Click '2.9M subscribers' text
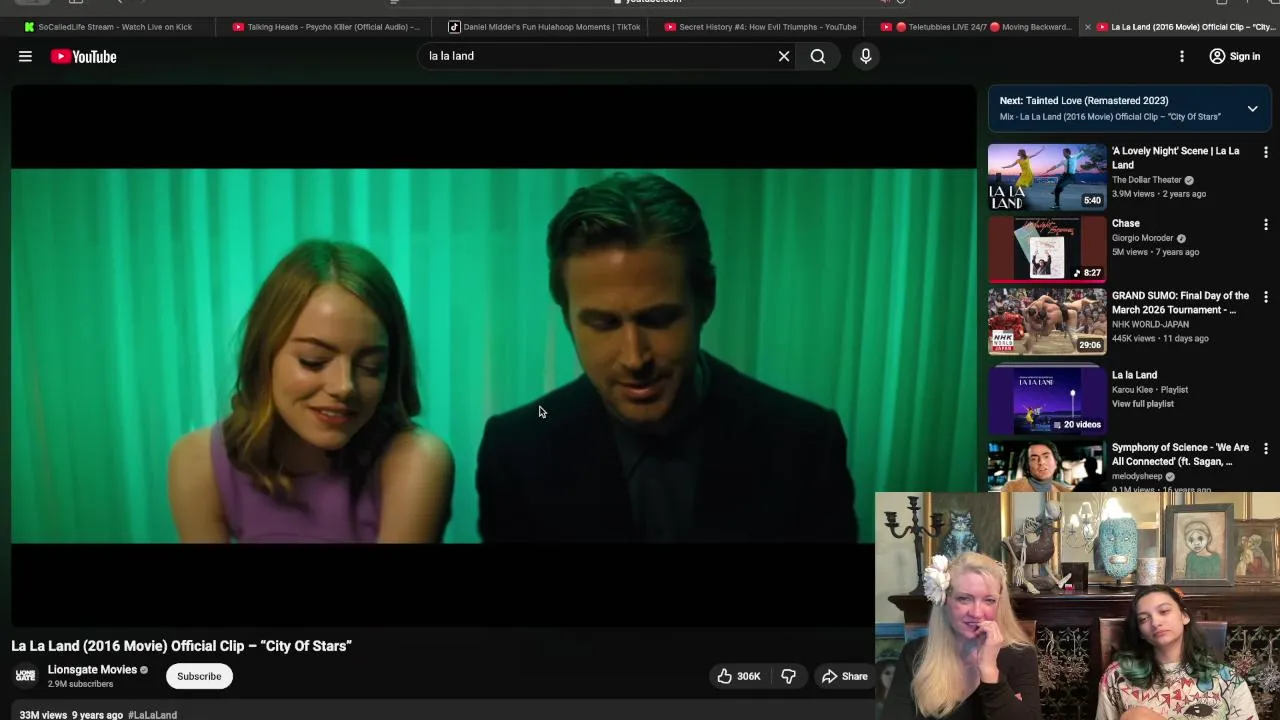 80,684
